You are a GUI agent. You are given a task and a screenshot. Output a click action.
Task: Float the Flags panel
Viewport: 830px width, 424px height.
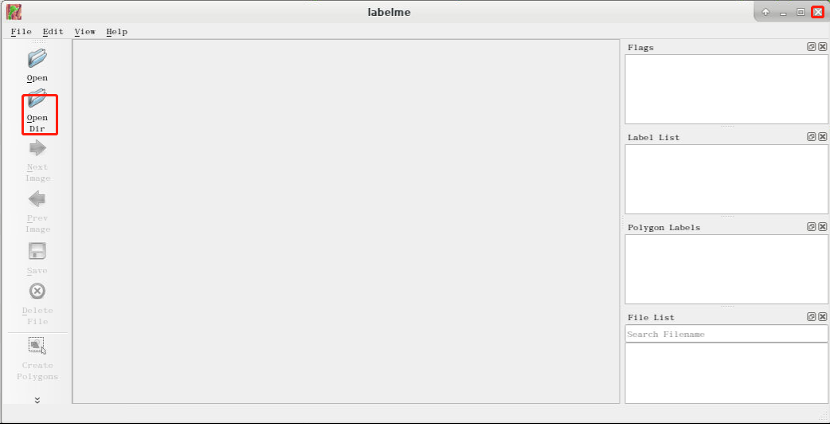point(811,47)
